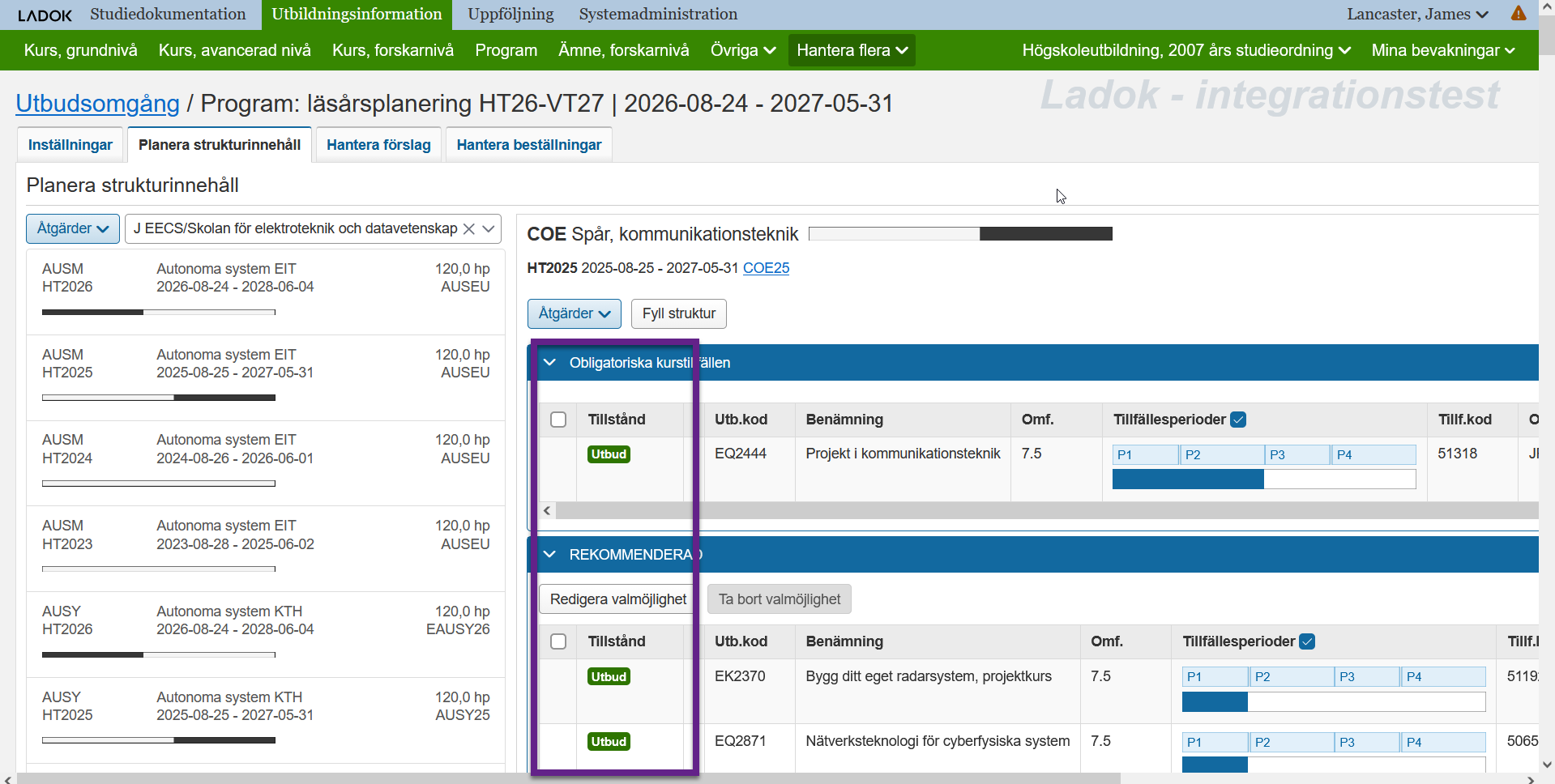
Task: Open the Hantera flera menu
Action: (x=851, y=50)
